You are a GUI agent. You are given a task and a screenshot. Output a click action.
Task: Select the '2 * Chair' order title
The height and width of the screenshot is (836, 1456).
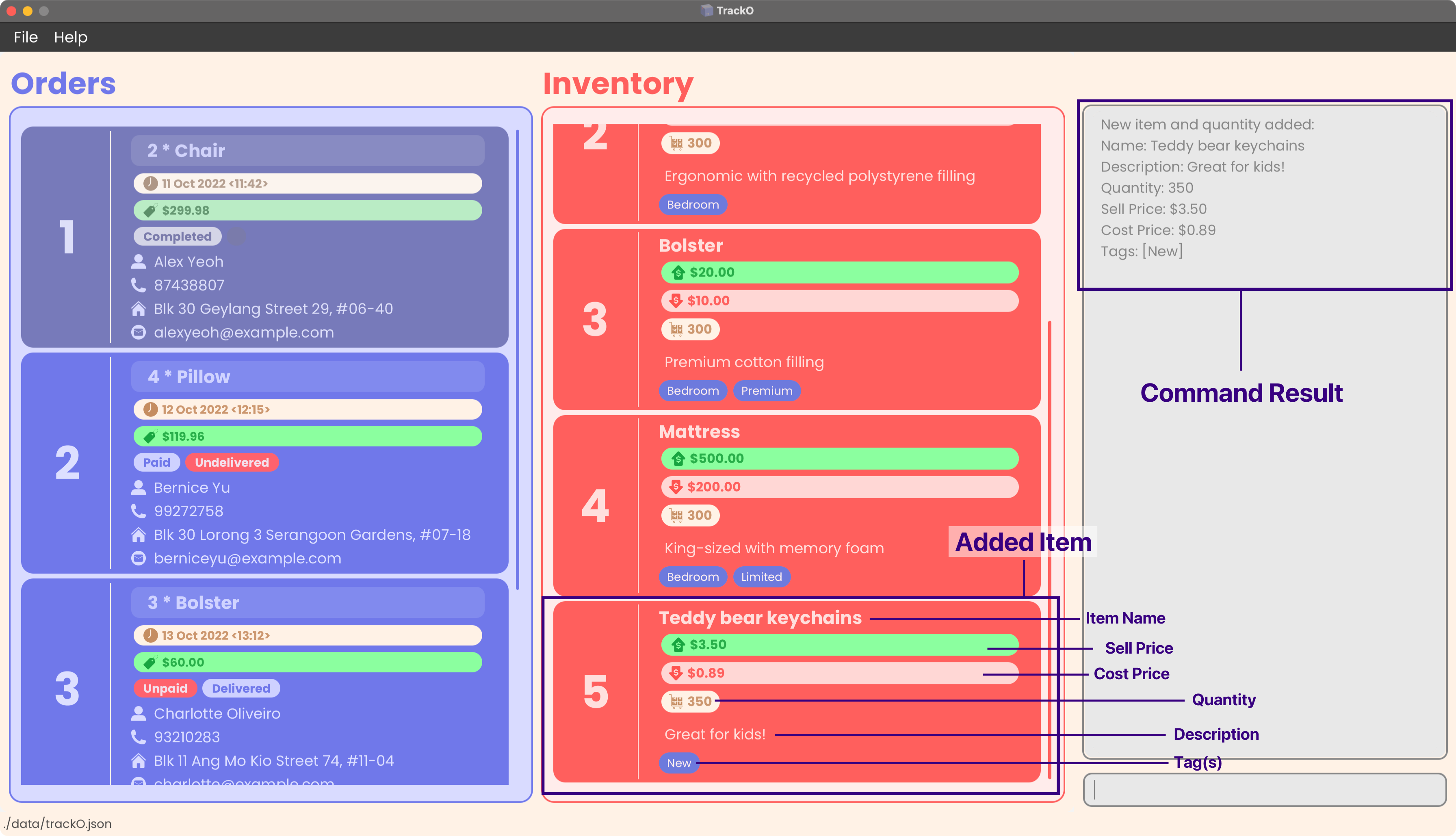point(186,151)
